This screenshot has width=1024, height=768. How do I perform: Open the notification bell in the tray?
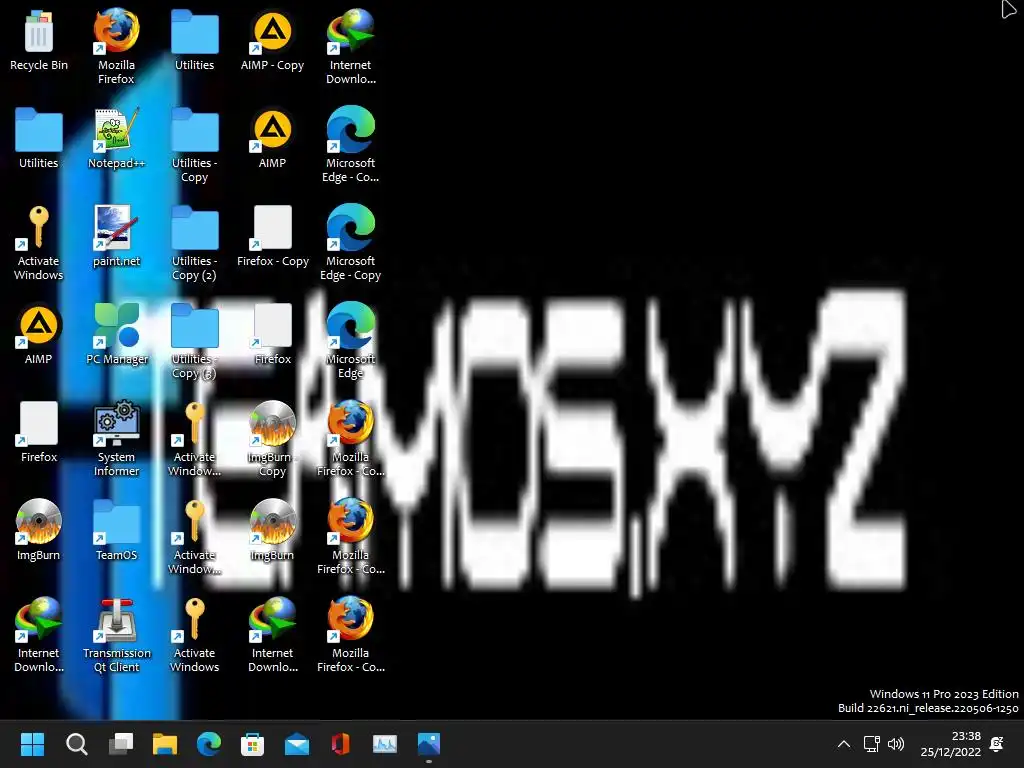point(997,744)
